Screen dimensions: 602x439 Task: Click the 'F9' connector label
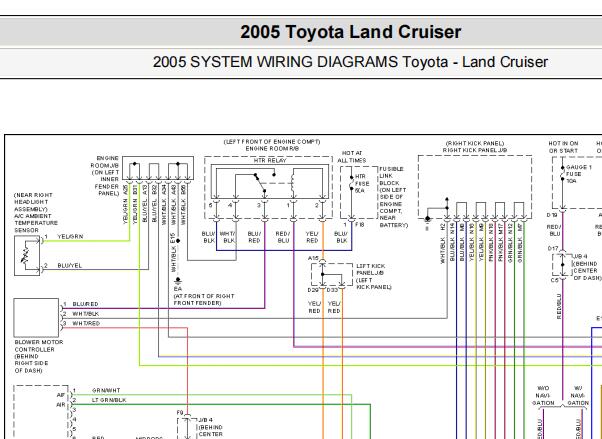180,412
